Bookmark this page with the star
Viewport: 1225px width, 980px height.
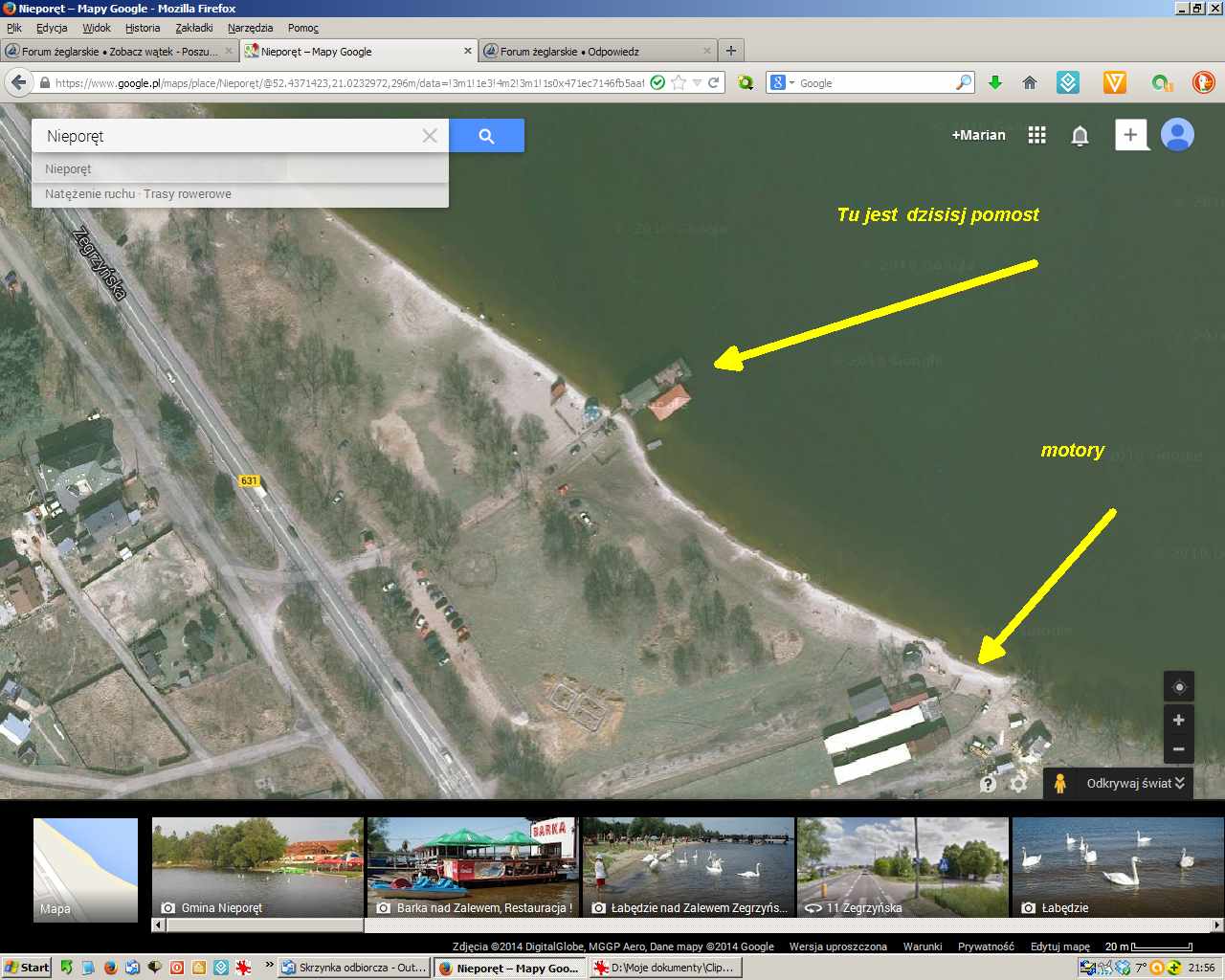(x=679, y=83)
